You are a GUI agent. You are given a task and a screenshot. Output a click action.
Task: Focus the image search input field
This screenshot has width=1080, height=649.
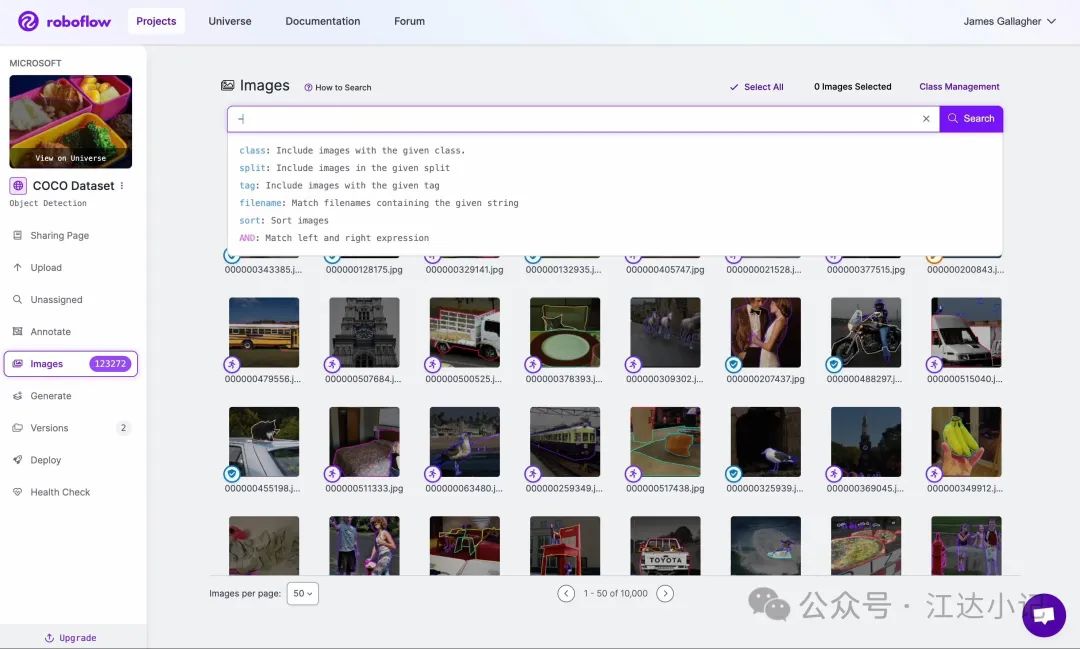pos(583,119)
